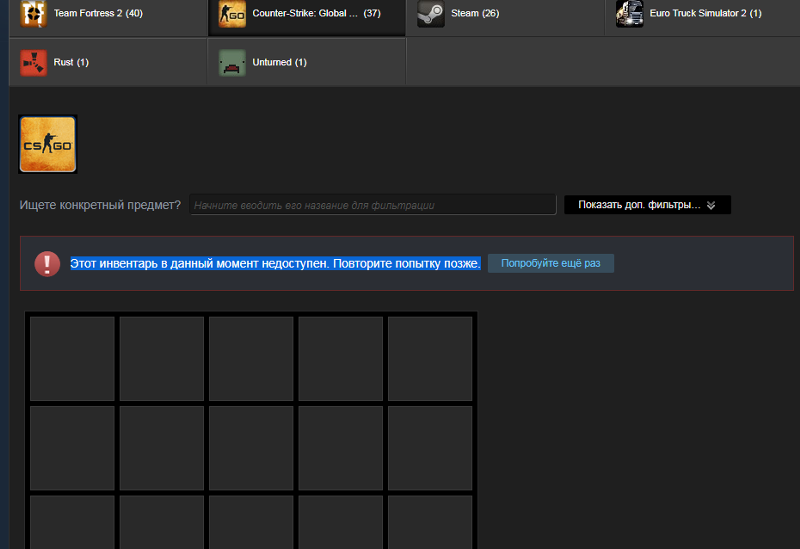The image size is (800, 549).
Task: Select the first empty inventory slot
Action: [72, 358]
